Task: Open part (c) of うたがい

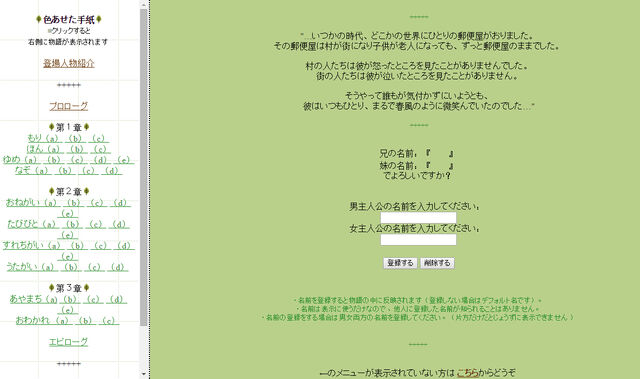Action: (x=94, y=267)
